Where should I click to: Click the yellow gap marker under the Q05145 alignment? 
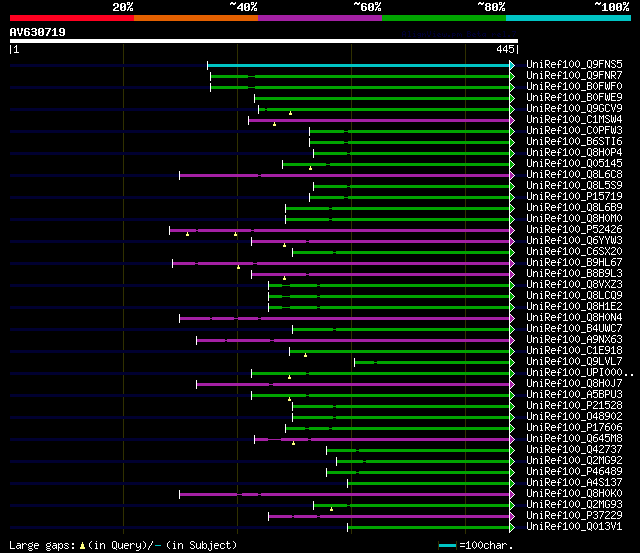[310, 168]
